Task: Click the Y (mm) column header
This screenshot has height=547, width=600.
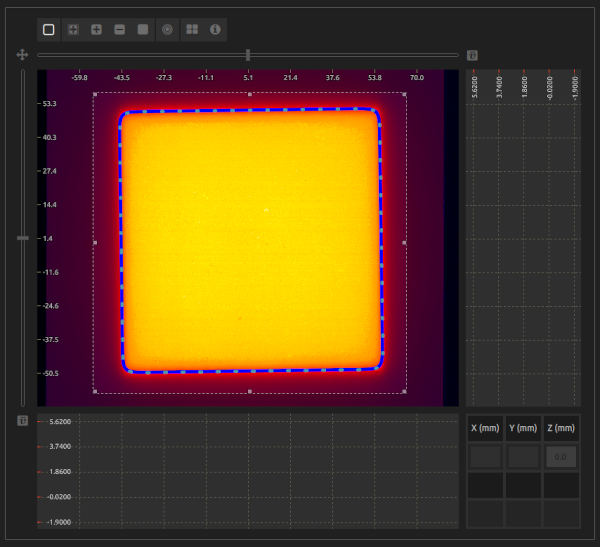Action: [x=523, y=428]
